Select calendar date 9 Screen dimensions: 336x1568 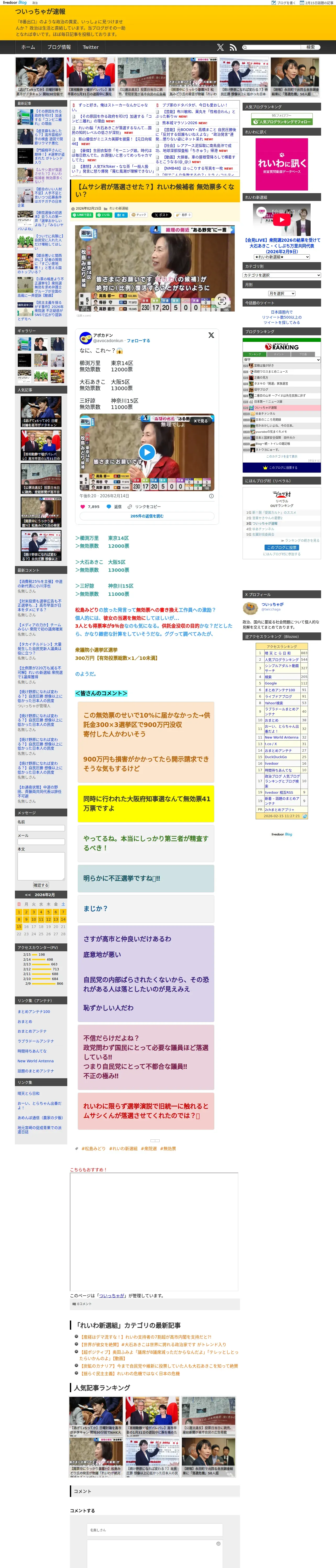click(x=26, y=919)
